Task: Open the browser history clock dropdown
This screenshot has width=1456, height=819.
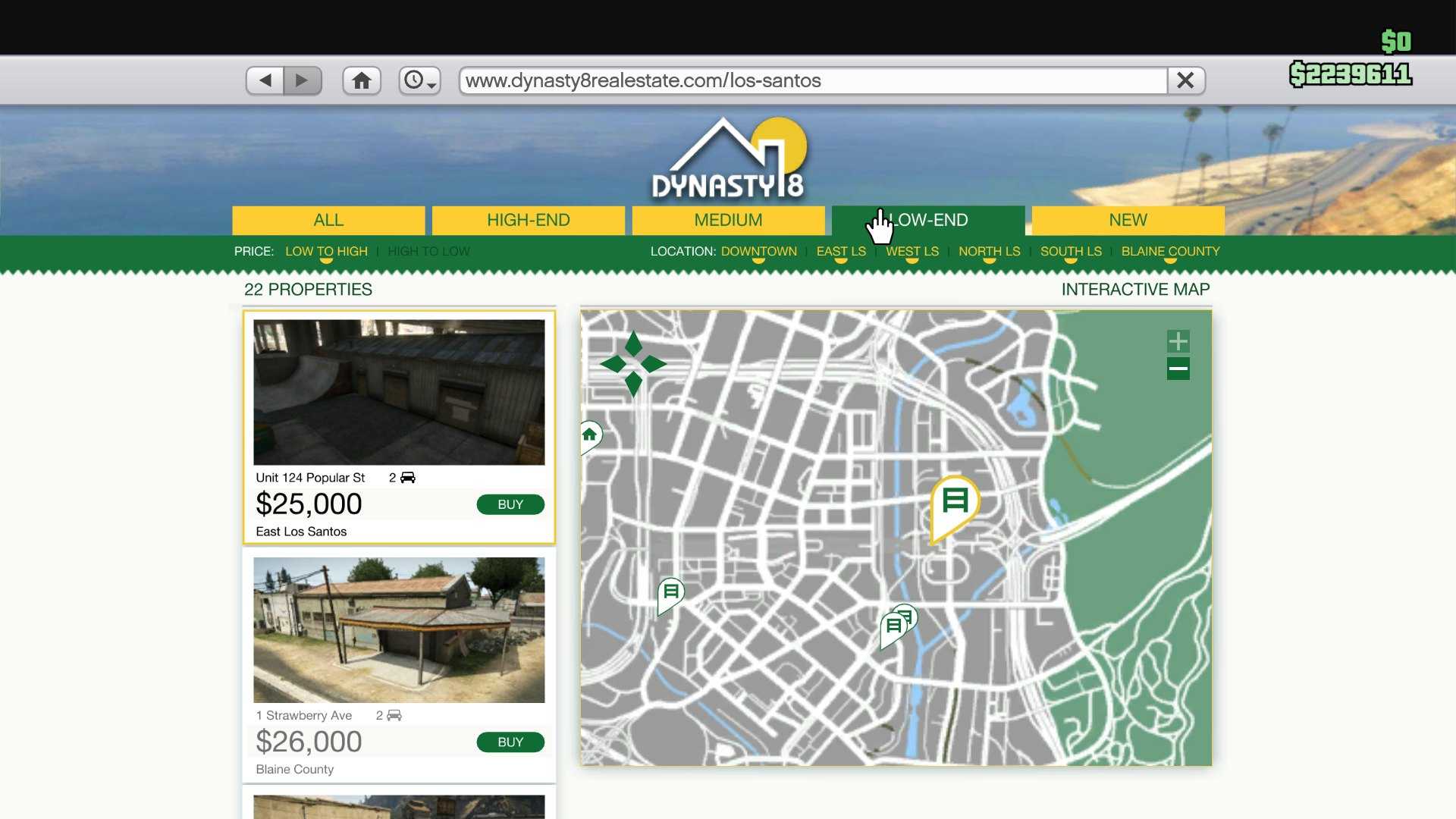Action: (x=420, y=80)
